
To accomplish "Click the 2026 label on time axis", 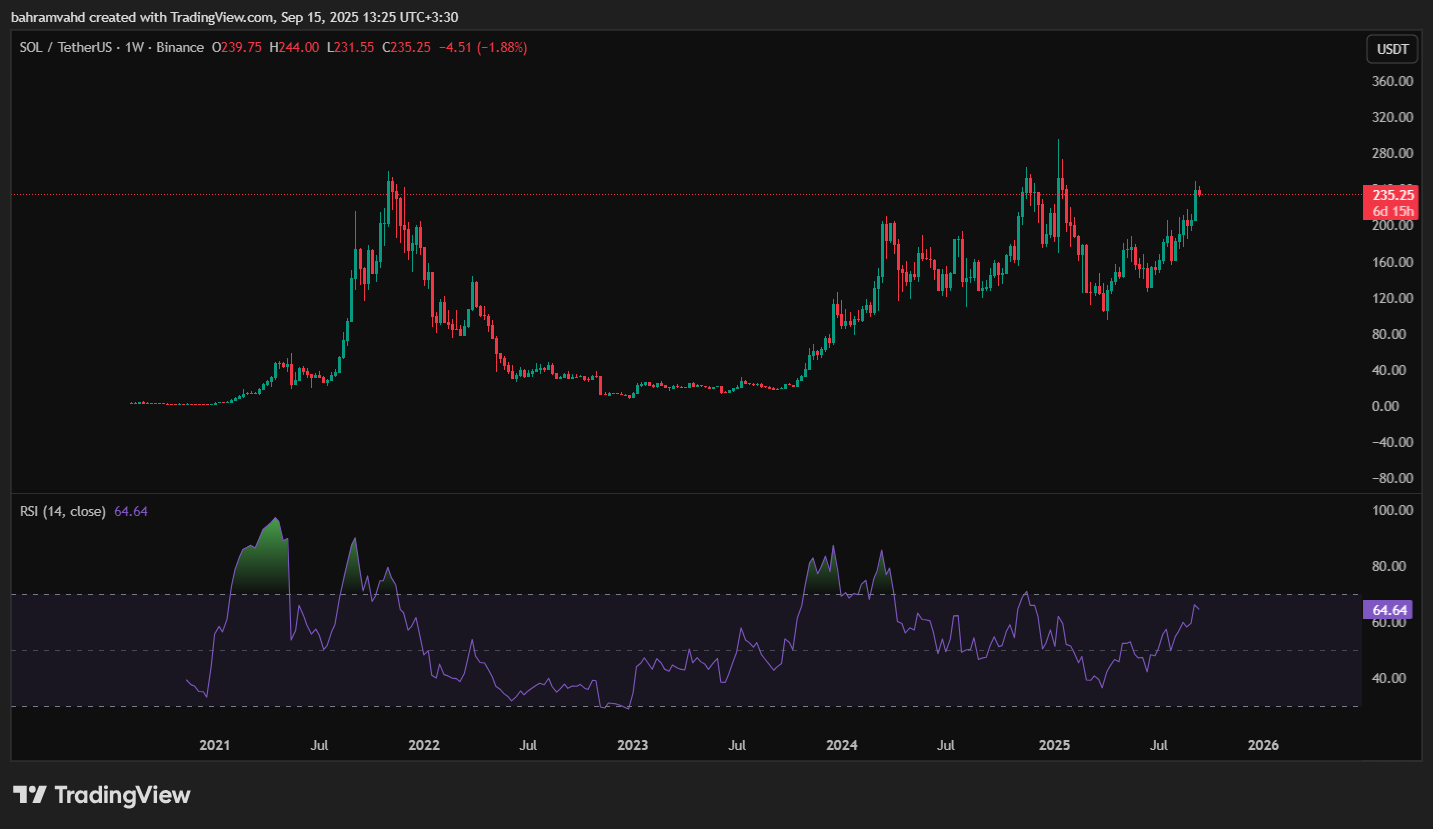I will pyautogui.click(x=1264, y=745).
